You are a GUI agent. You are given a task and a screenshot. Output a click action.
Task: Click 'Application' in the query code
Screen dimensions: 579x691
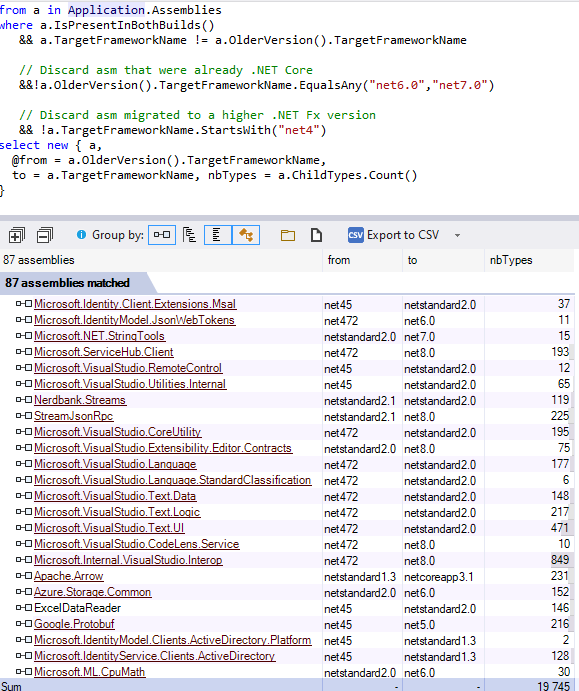click(x=106, y=10)
